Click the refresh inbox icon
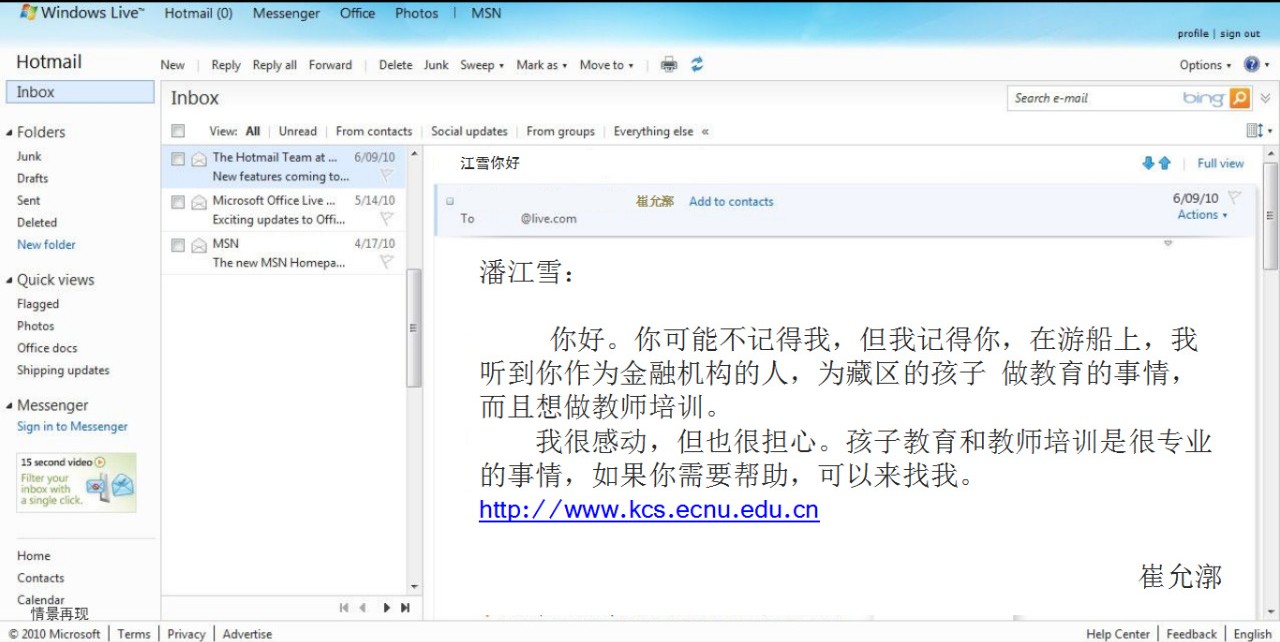Image resolution: width=1280 pixels, height=642 pixels. coord(697,65)
